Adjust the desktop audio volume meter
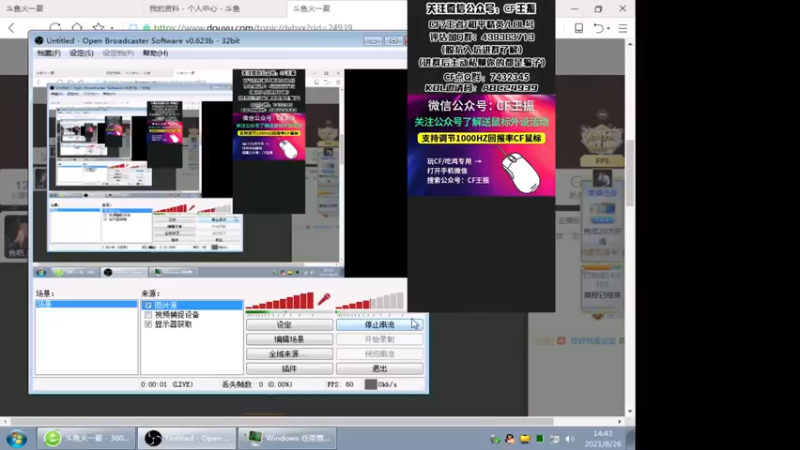Screen dimensions: 800x450 (x=370, y=301)
